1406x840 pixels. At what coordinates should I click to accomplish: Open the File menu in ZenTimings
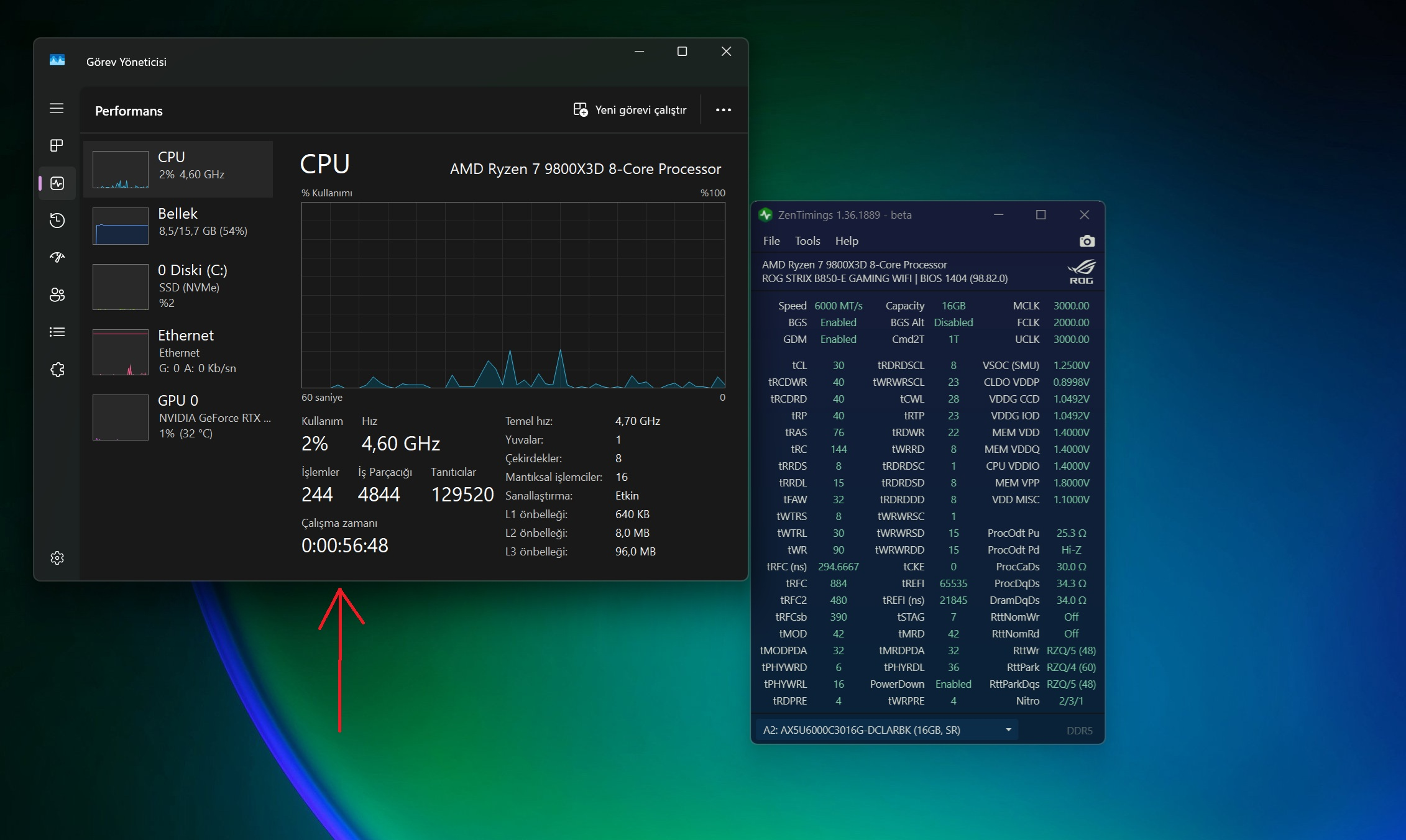pyautogui.click(x=771, y=241)
